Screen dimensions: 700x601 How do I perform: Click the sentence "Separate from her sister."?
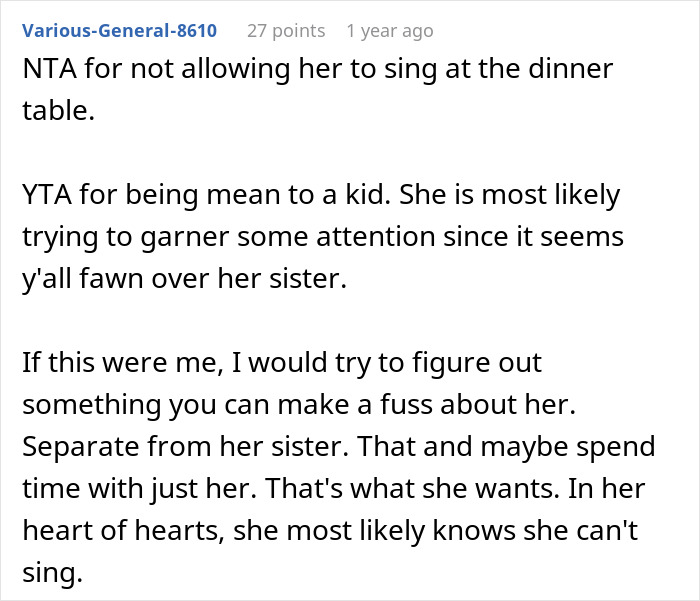tap(157, 447)
